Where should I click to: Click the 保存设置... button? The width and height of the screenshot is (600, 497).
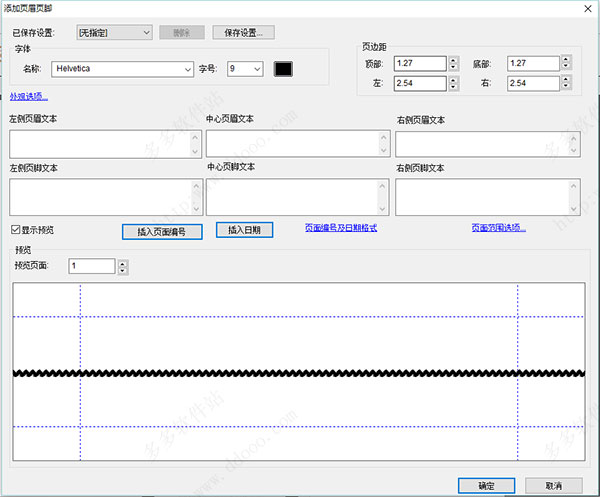[243, 33]
